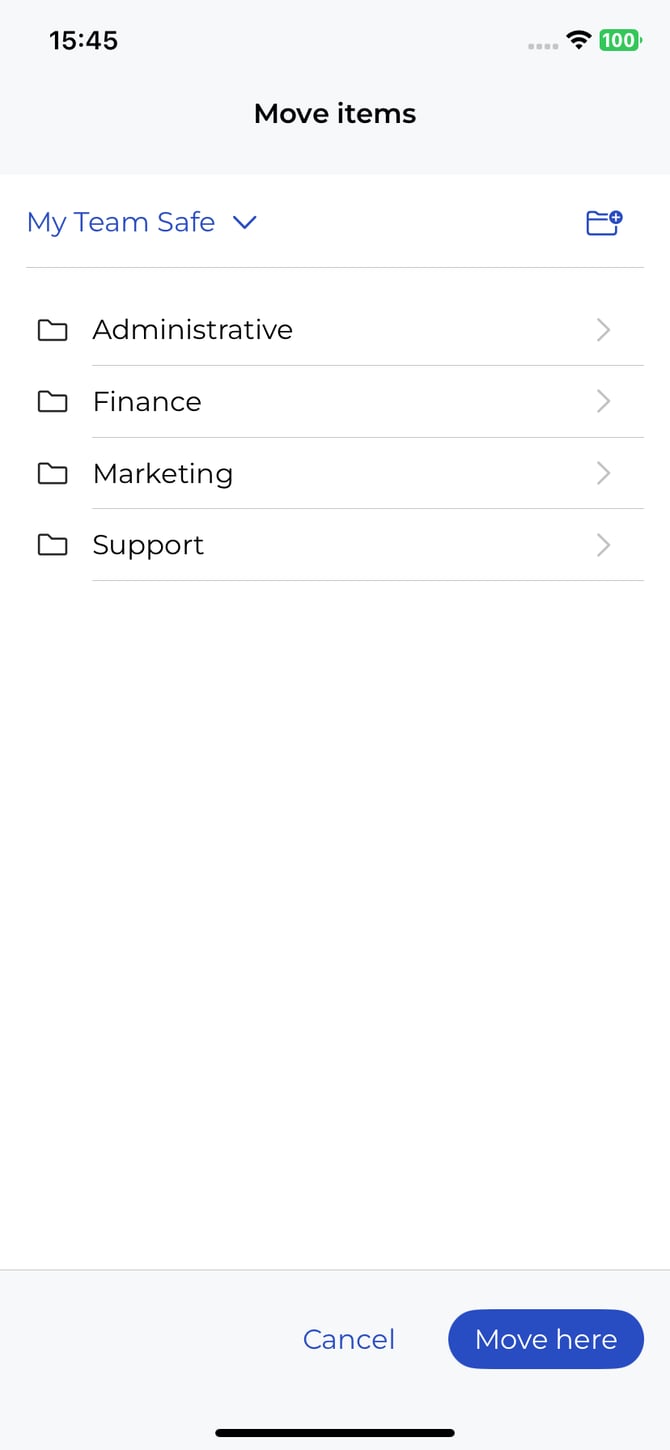This screenshot has width=670, height=1450.
Task: Click the Finance folder icon
Action: tap(52, 402)
